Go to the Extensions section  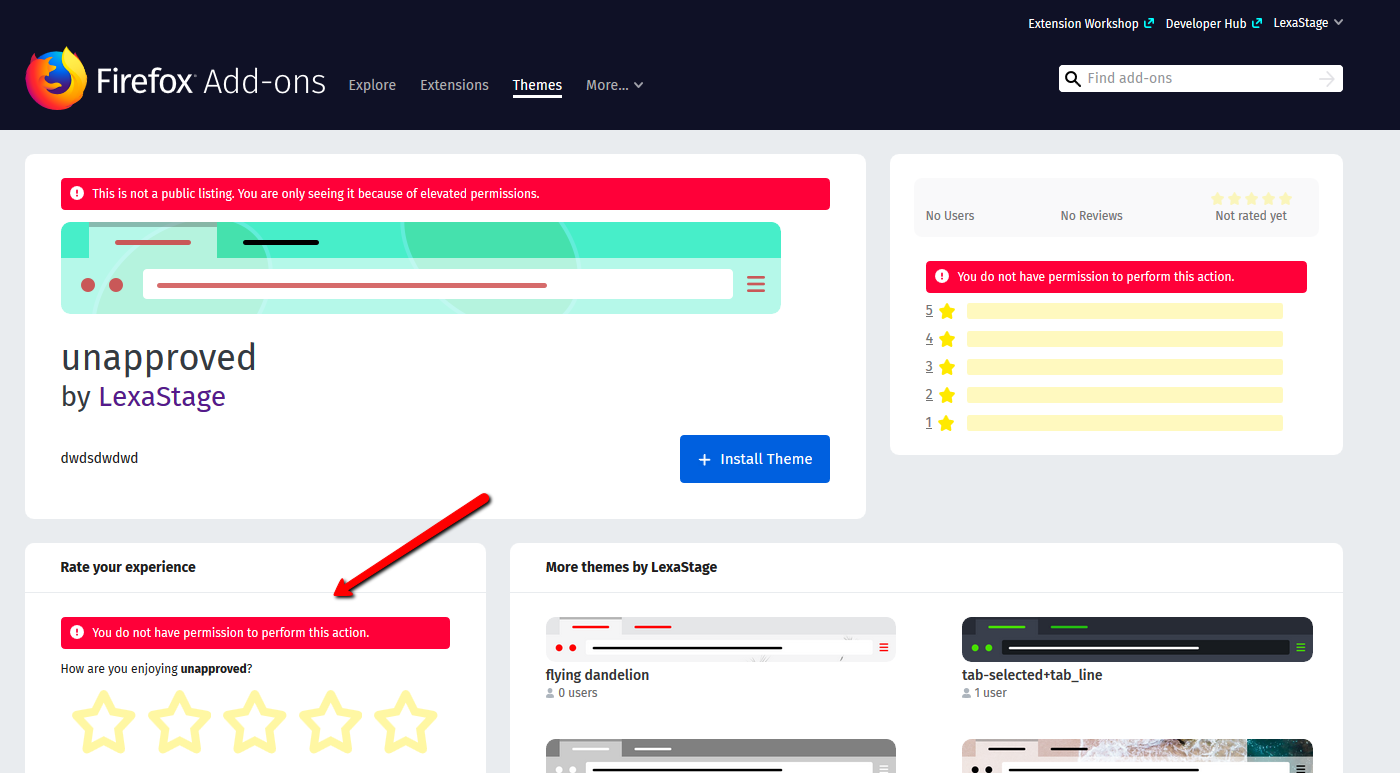454,85
